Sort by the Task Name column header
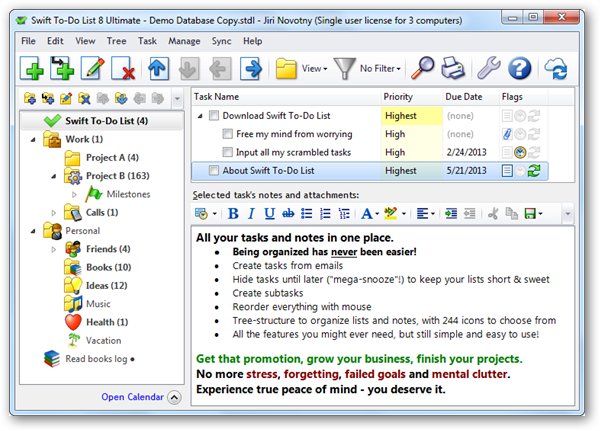 [287, 97]
